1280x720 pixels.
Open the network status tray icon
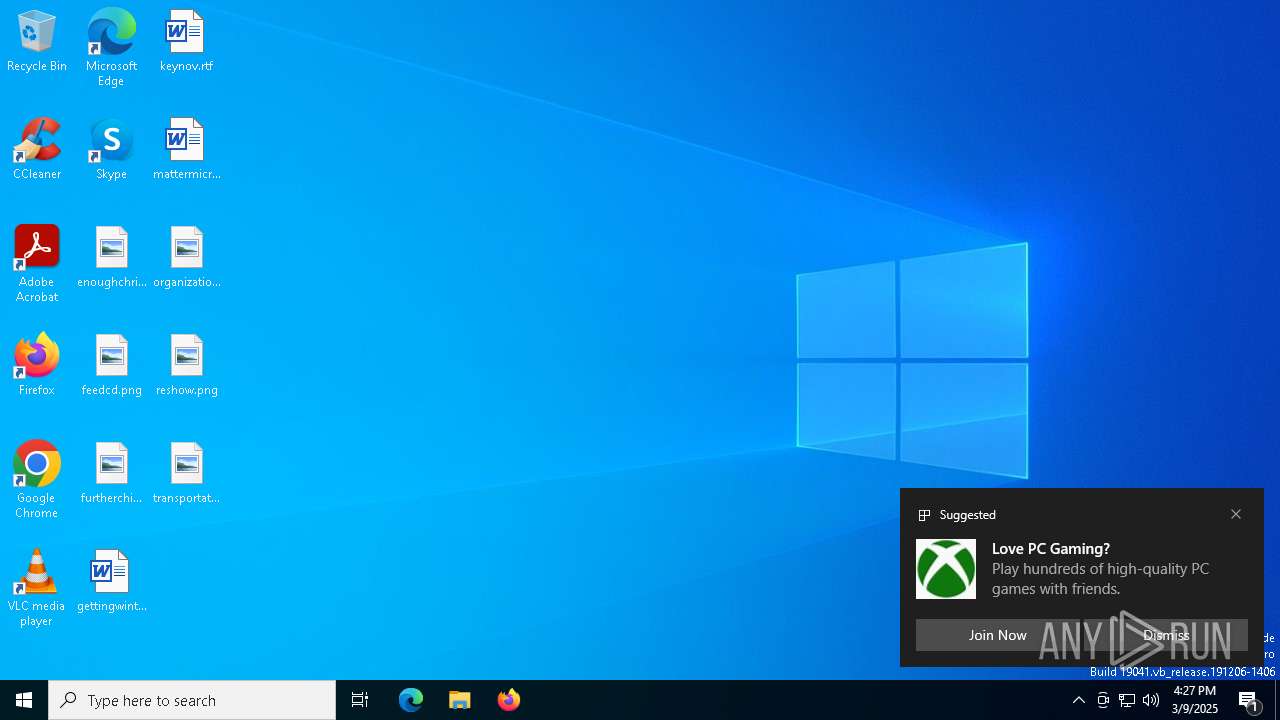tap(1127, 700)
